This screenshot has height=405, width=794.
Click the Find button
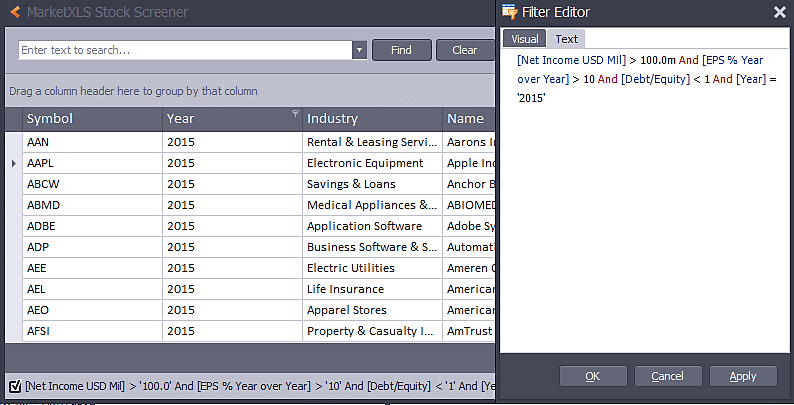[x=402, y=50]
